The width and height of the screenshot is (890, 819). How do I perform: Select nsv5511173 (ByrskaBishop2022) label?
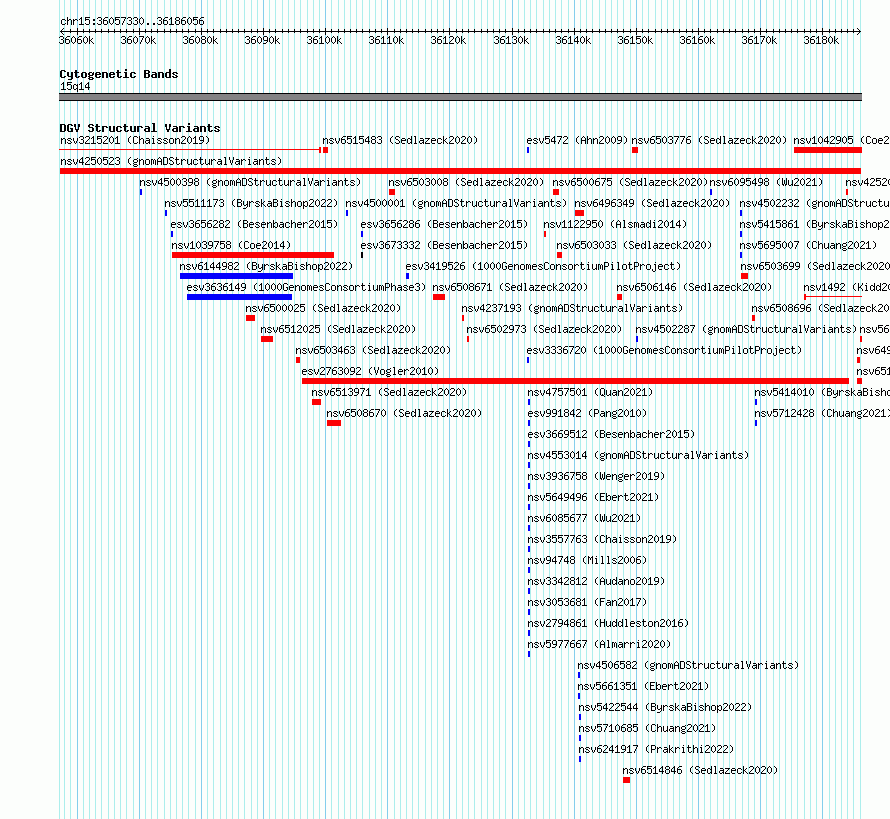[251, 203]
